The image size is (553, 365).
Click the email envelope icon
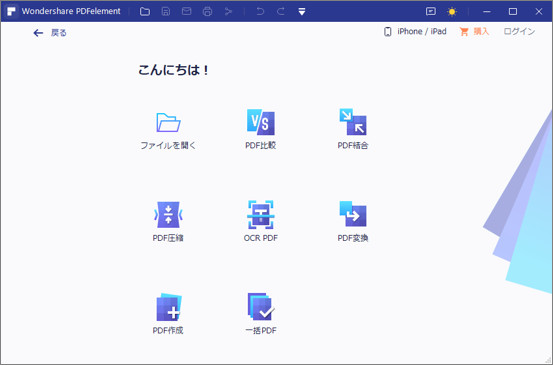187,11
